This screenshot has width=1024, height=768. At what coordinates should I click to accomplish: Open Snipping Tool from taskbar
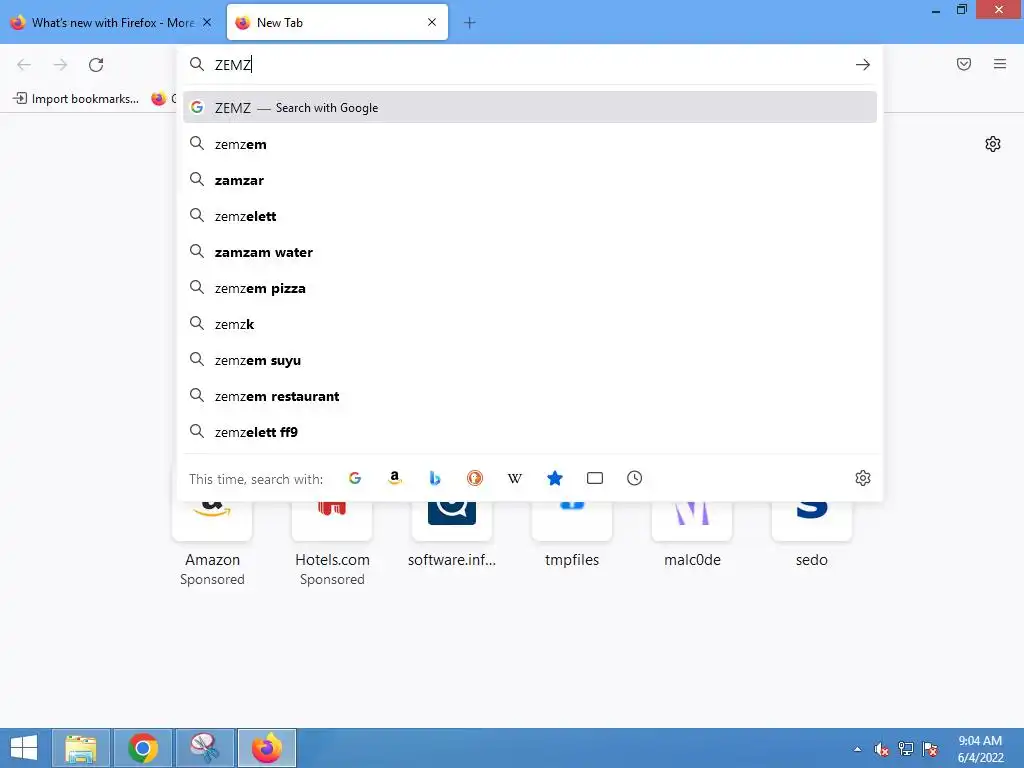[204, 748]
